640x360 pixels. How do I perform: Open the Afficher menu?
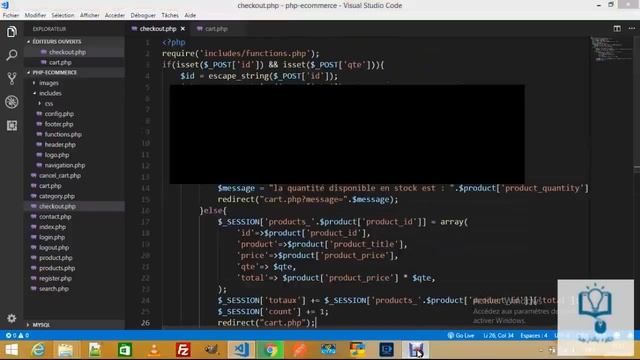coord(90,15)
